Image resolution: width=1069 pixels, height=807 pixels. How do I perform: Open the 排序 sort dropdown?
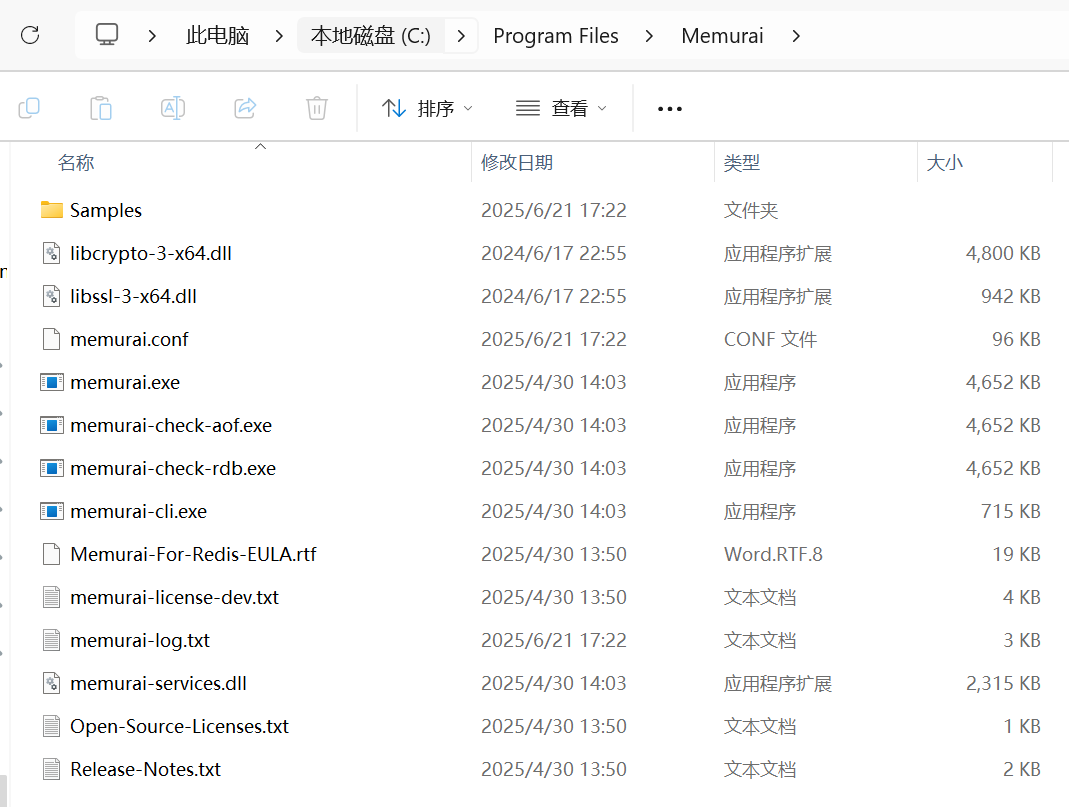427,108
